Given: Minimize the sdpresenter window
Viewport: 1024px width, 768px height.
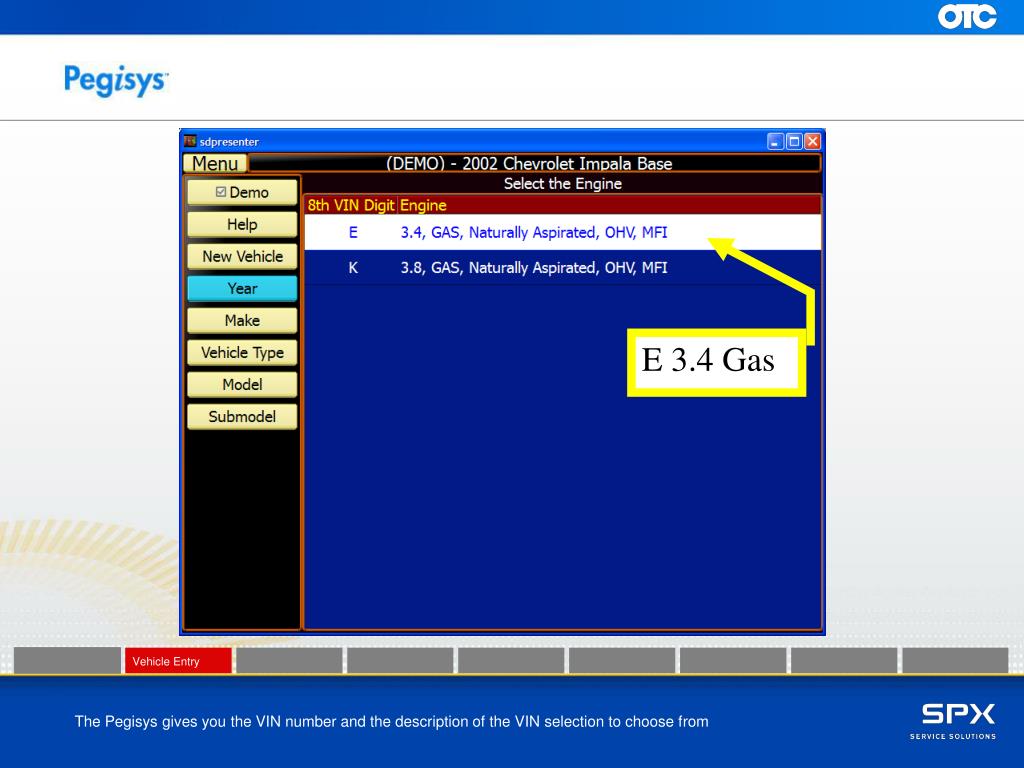Looking at the screenshot, I should click(775, 142).
